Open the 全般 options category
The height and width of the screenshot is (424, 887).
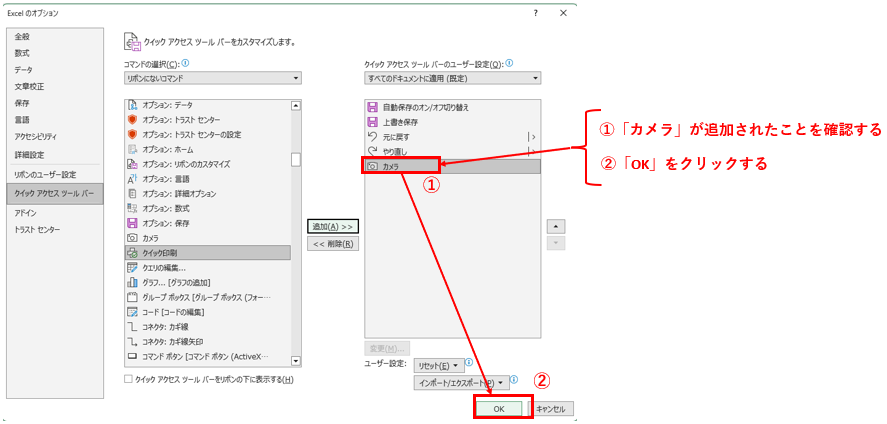click(23, 36)
